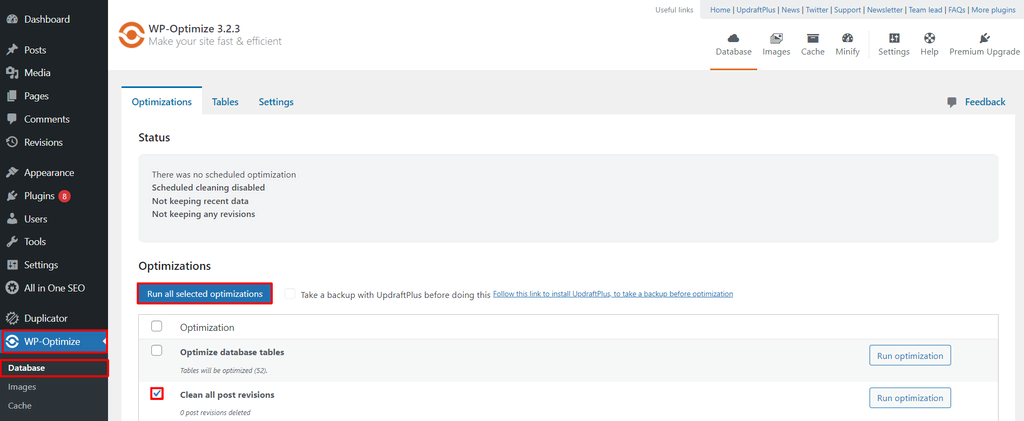Open the Minify tool icon
The image size is (1024, 421).
tap(847, 38)
